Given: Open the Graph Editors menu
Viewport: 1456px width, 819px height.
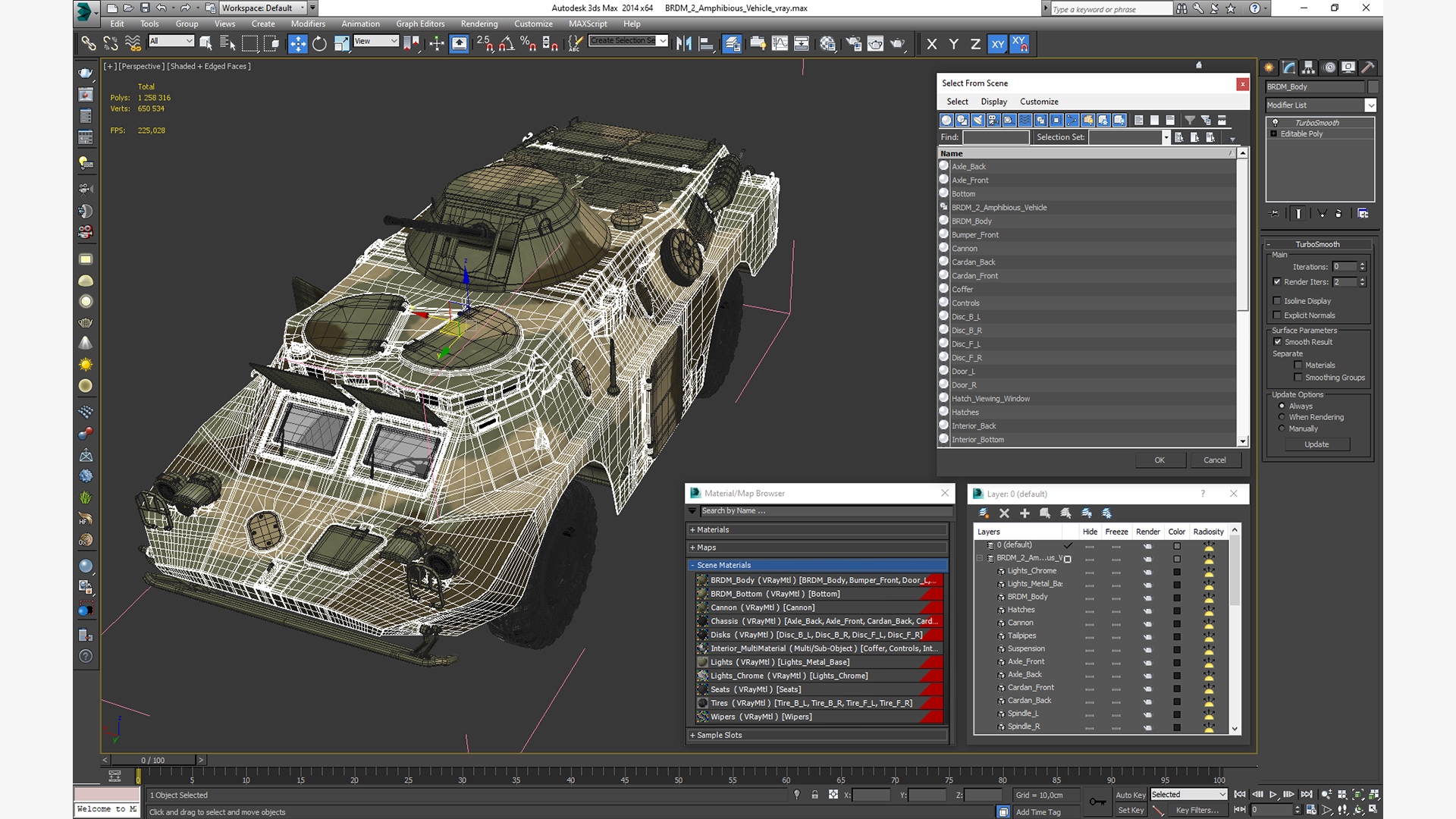Looking at the screenshot, I should point(420,24).
